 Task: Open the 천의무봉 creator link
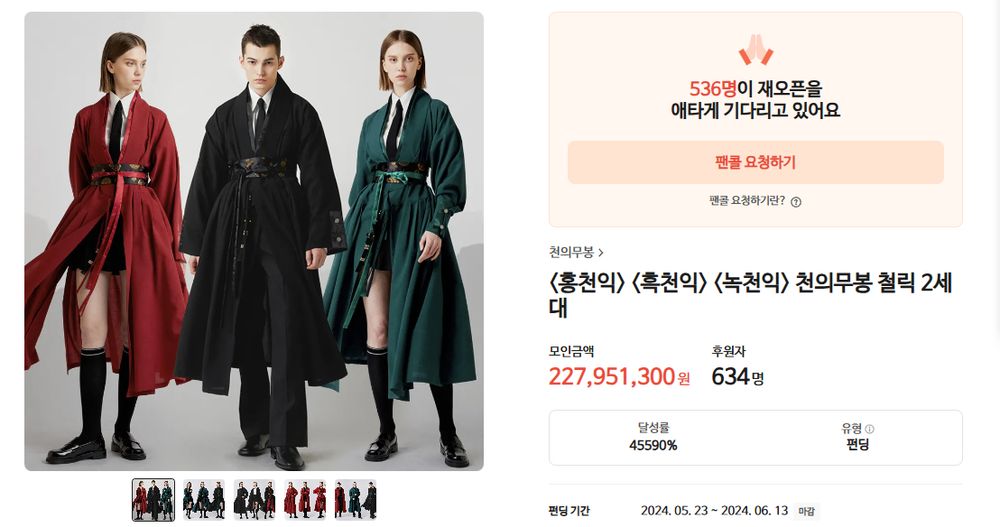[x=571, y=253]
